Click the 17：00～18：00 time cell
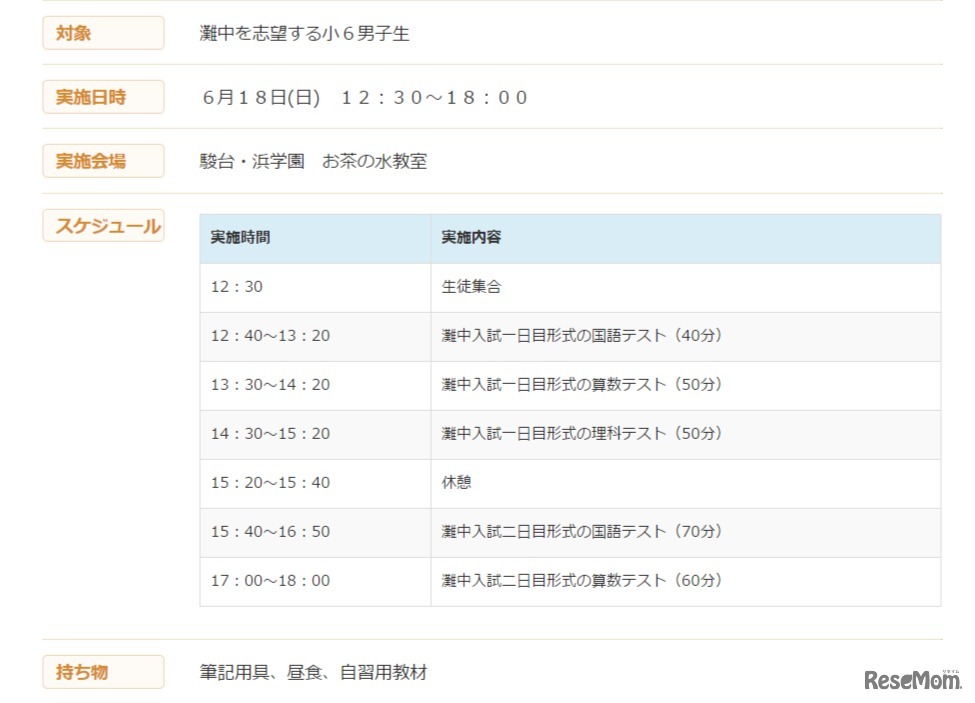Screen dimensions: 975x703 (x=315, y=582)
